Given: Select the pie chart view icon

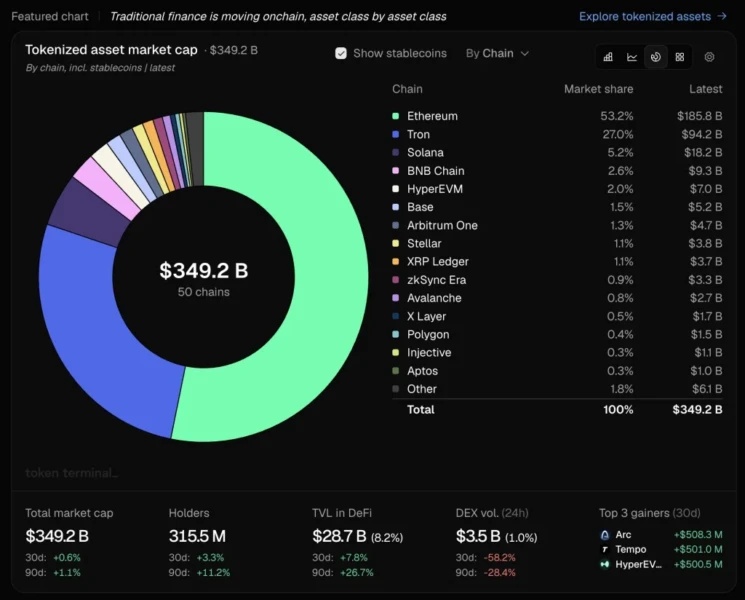Looking at the screenshot, I should coord(656,57).
